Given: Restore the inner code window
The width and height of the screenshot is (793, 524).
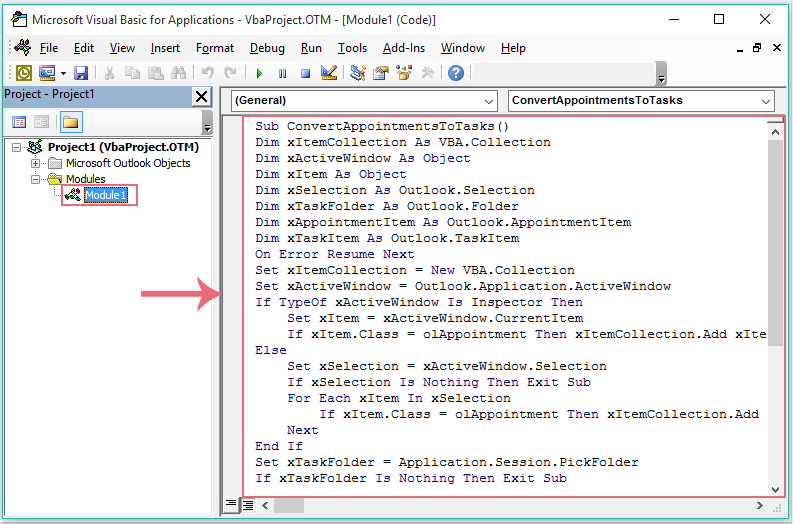Looking at the screenshot, I should click(x=757, y=48).
